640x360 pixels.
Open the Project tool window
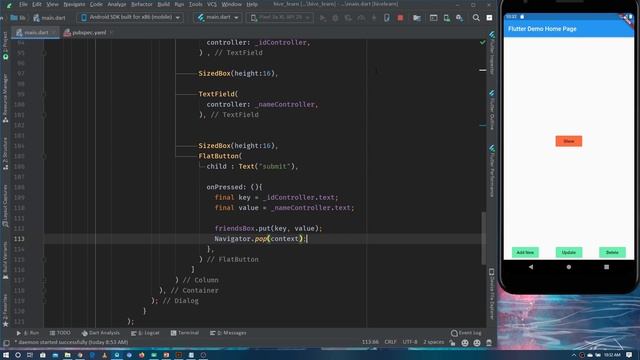5,45
